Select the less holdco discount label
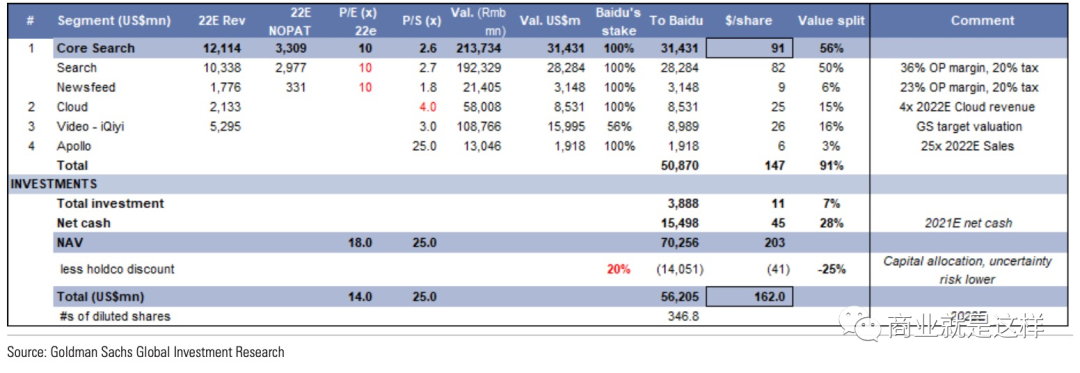The image size is (1080, 373). coord(116,269)
